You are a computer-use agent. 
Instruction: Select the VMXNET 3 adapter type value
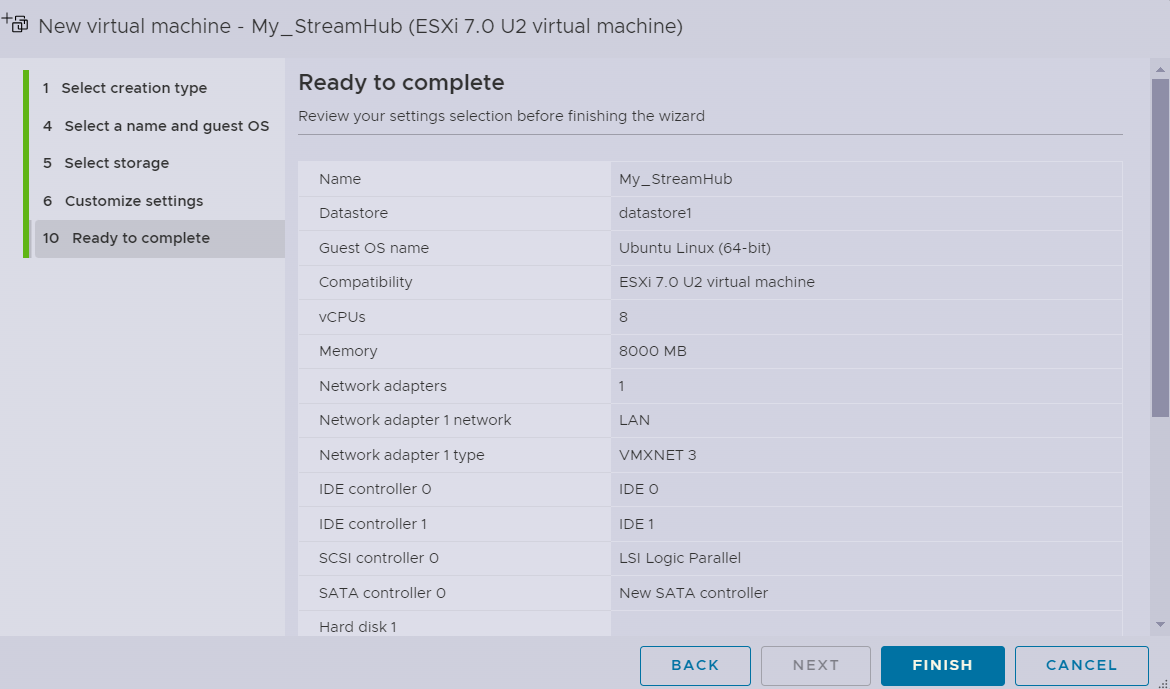pos(657,455)
